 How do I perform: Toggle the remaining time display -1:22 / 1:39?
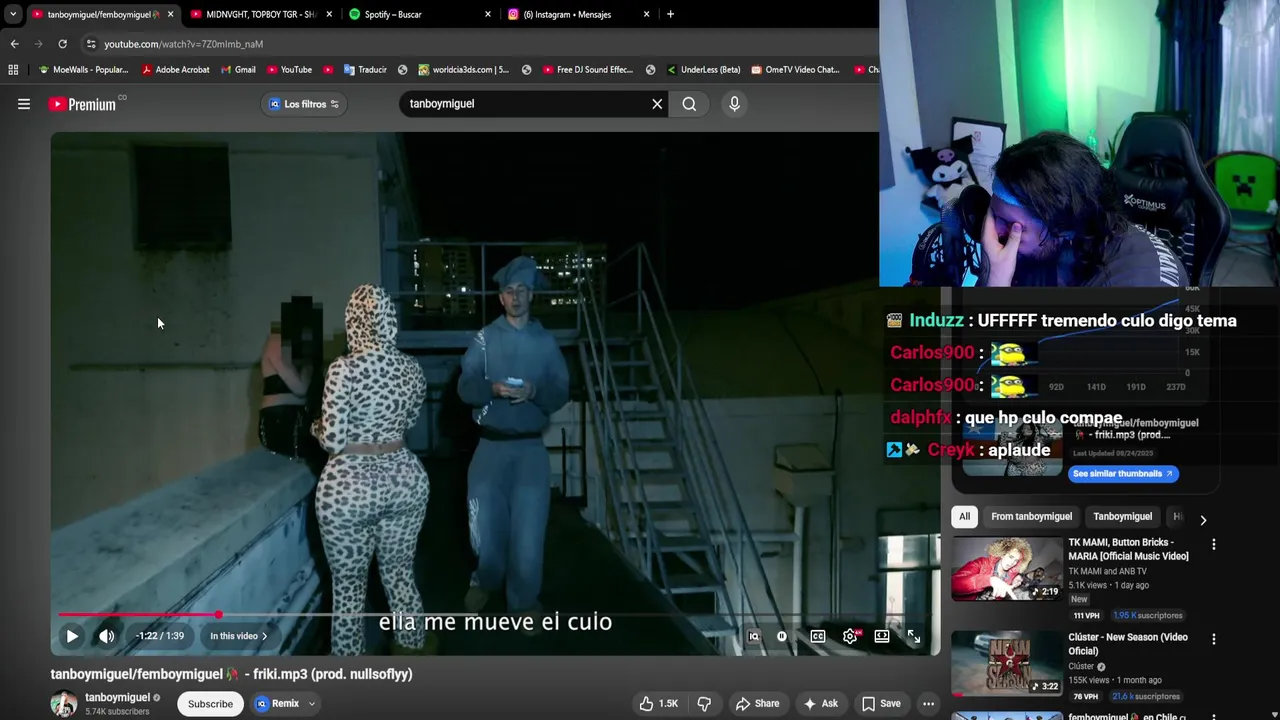click(x=160, y=636)
